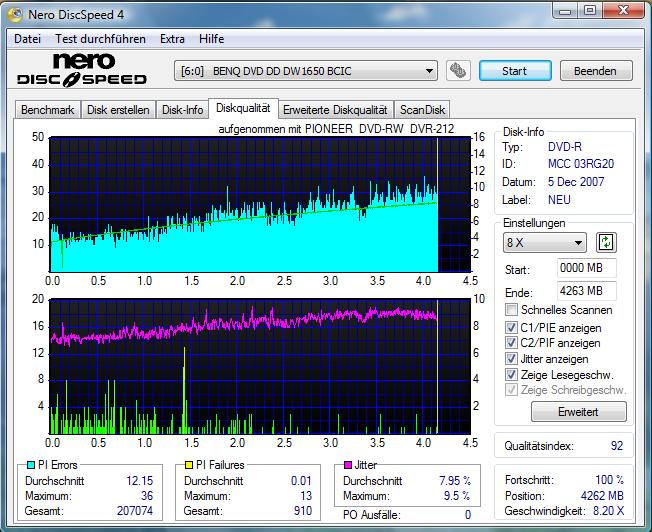Click the cyan PI Errors color swatch
Screen dimensions: 652x532
point(30,465)
